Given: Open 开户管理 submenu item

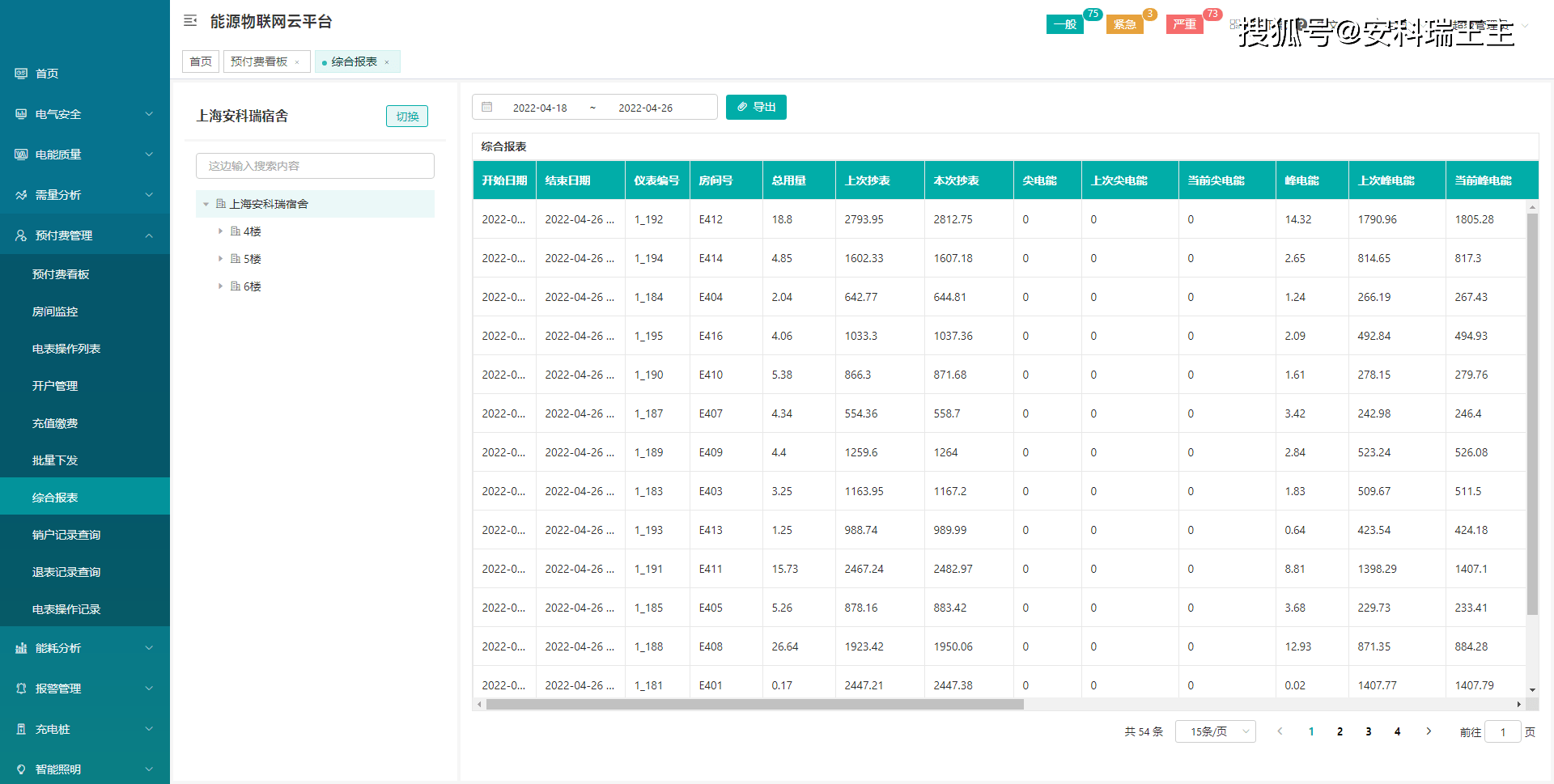Looking at the screenshot, I should [x=85, y=386].
